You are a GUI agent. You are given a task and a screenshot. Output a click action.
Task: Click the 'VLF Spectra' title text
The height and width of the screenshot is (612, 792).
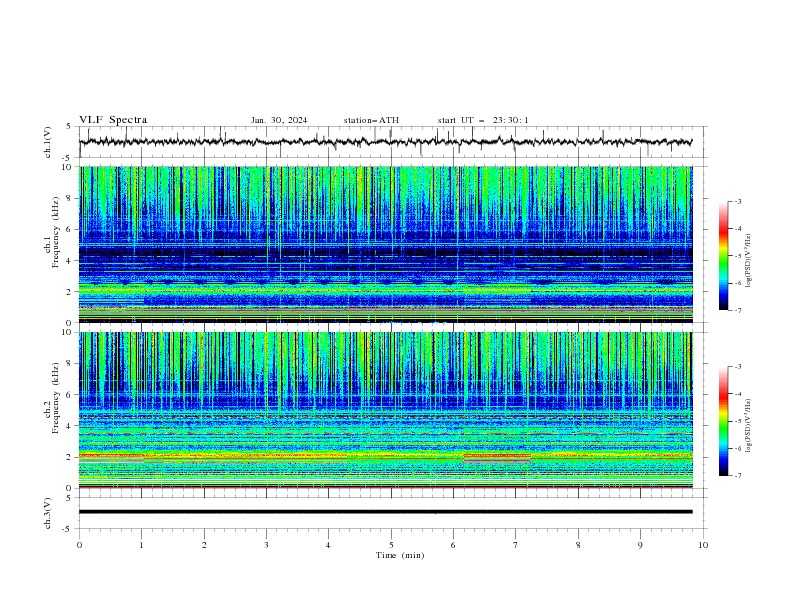click(113, 120)
